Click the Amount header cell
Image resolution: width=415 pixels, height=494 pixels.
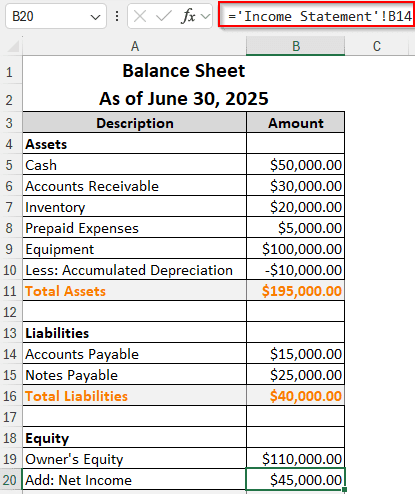[296, 123]
